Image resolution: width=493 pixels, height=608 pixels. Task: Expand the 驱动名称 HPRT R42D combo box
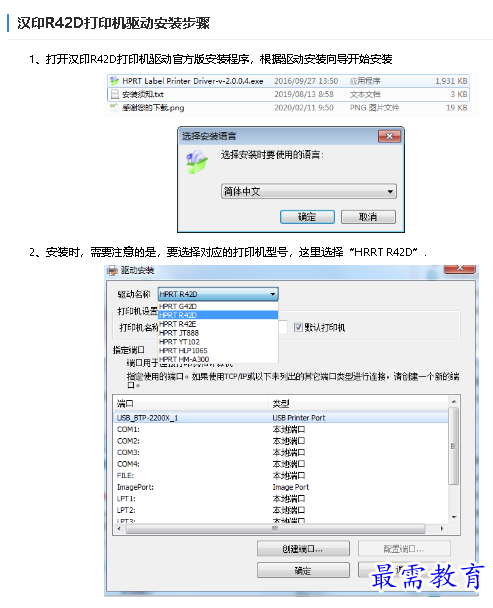pos(218,294)
